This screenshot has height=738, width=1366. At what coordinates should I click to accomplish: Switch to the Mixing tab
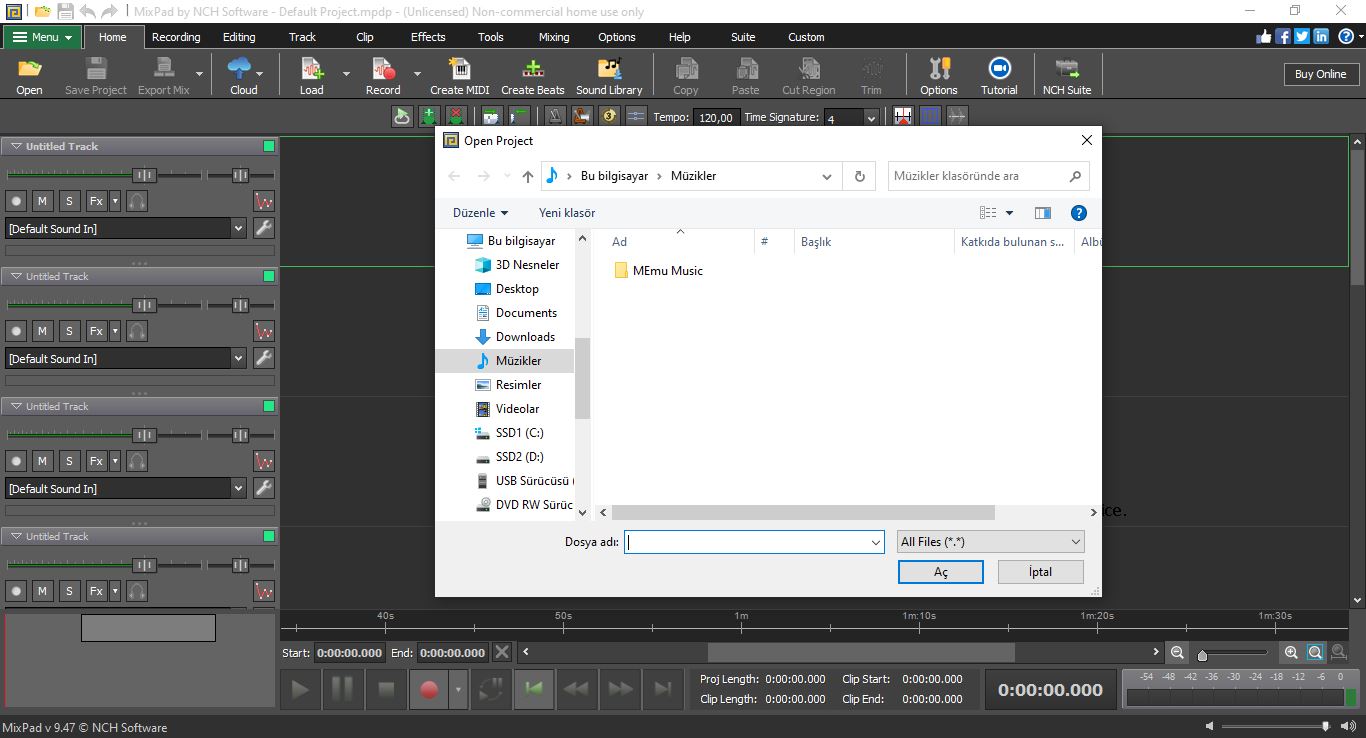pos(554,37)
